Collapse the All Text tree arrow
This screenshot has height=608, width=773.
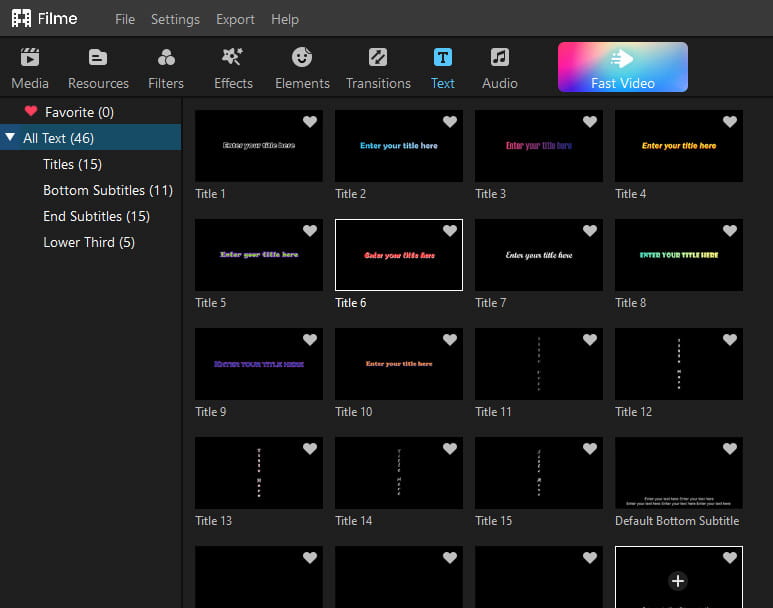pyautogui.click(x=10, y=138)
